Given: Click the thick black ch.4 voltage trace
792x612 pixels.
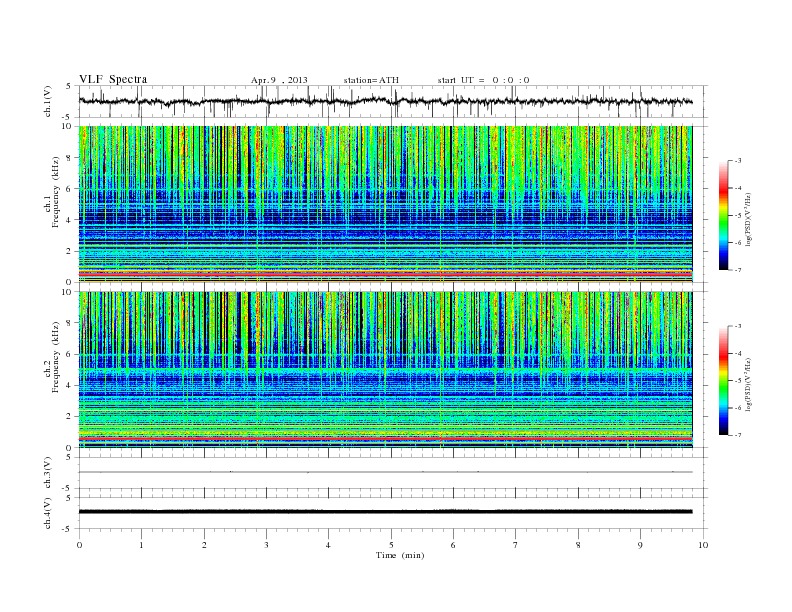Looking at the screenshot, I should click(x=385, y=512).
